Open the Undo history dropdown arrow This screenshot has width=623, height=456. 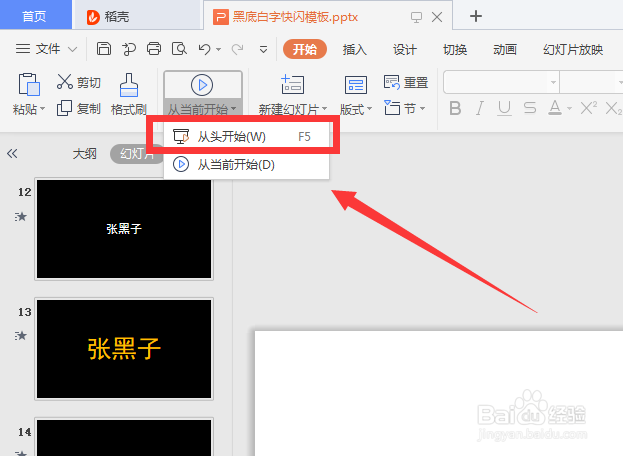click(219, 50)
